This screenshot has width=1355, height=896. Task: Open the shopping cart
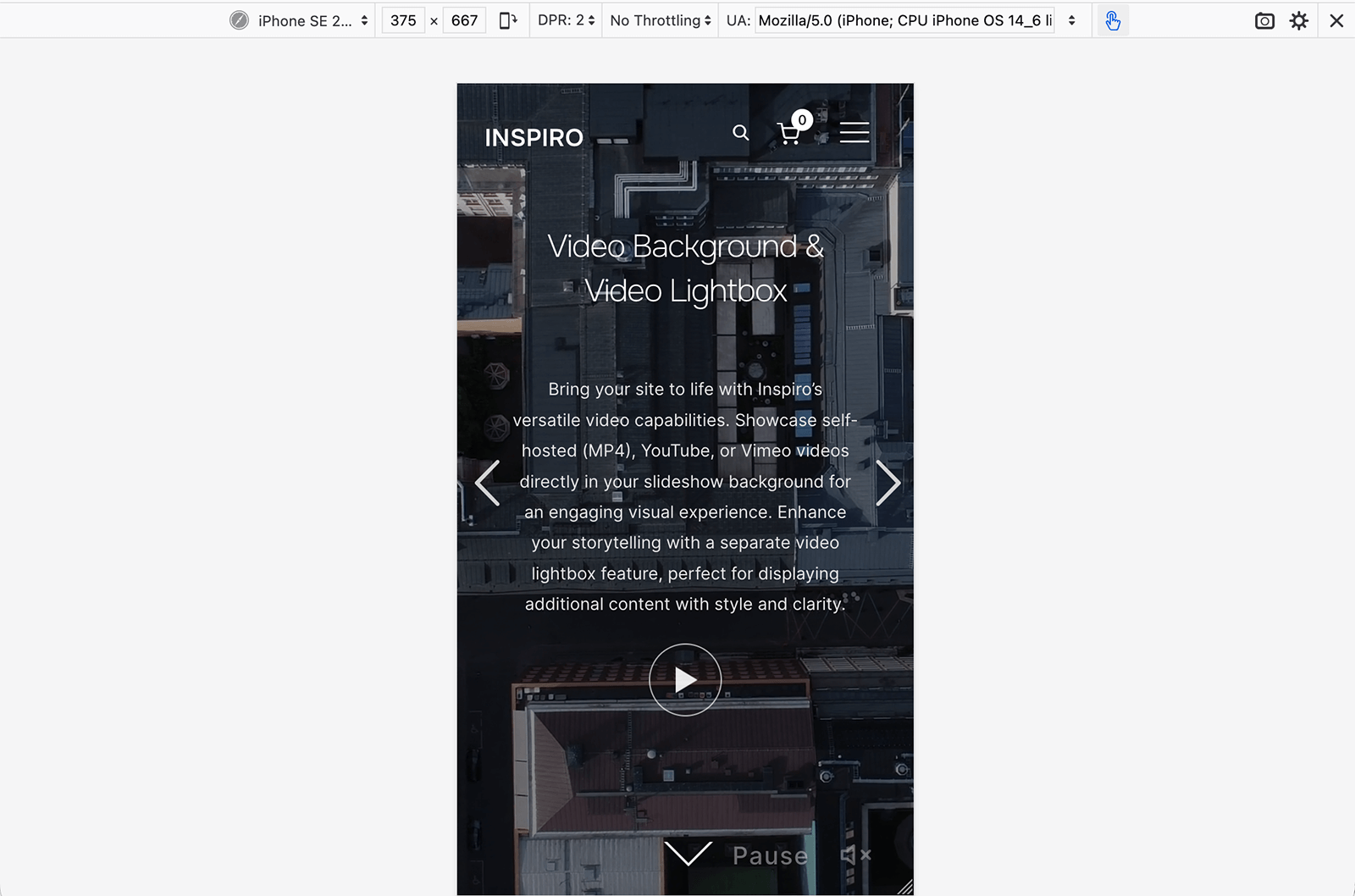(790, 131)
